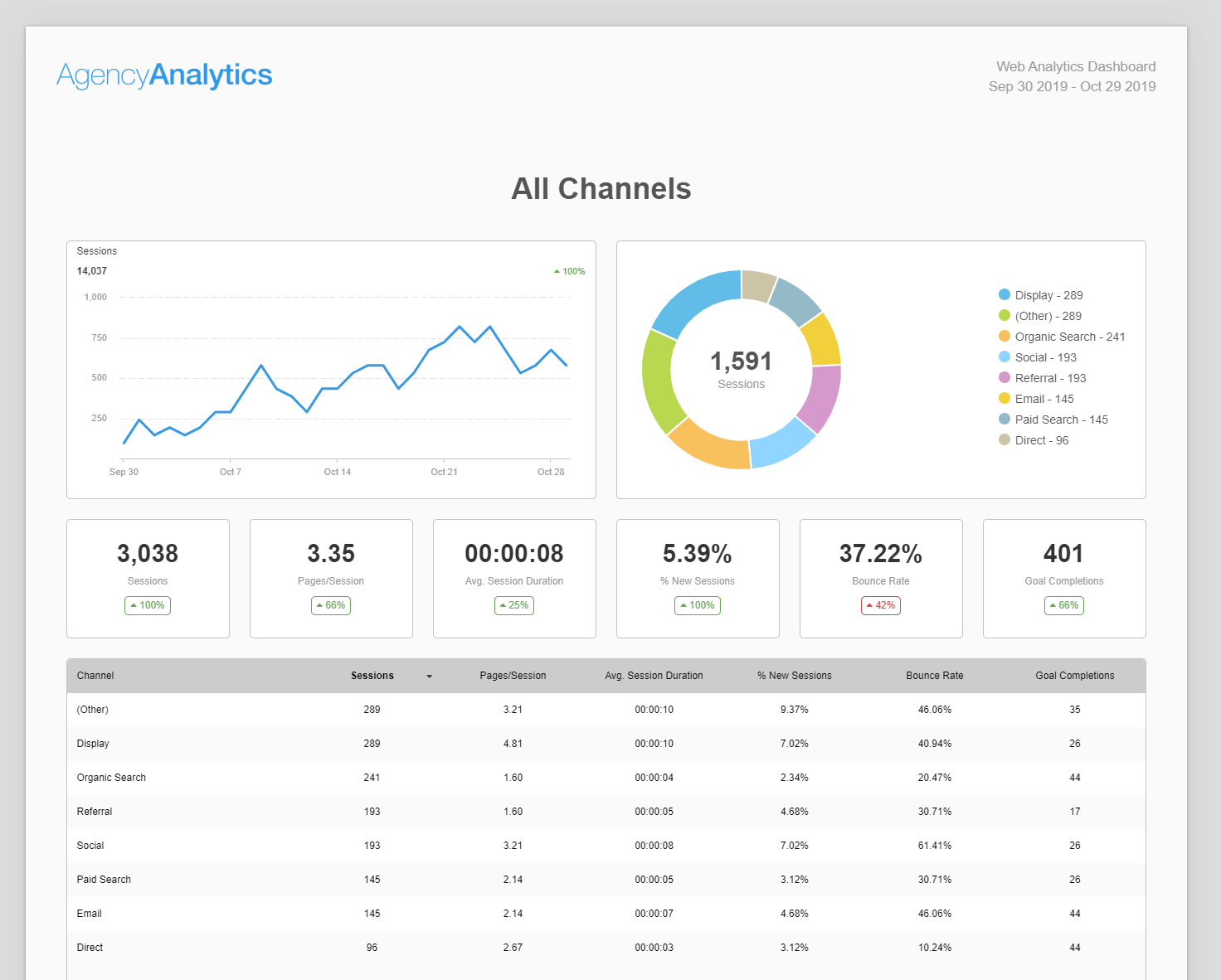
Task: Sort table by Bounce Rate column header
Action: pos(935,676)
